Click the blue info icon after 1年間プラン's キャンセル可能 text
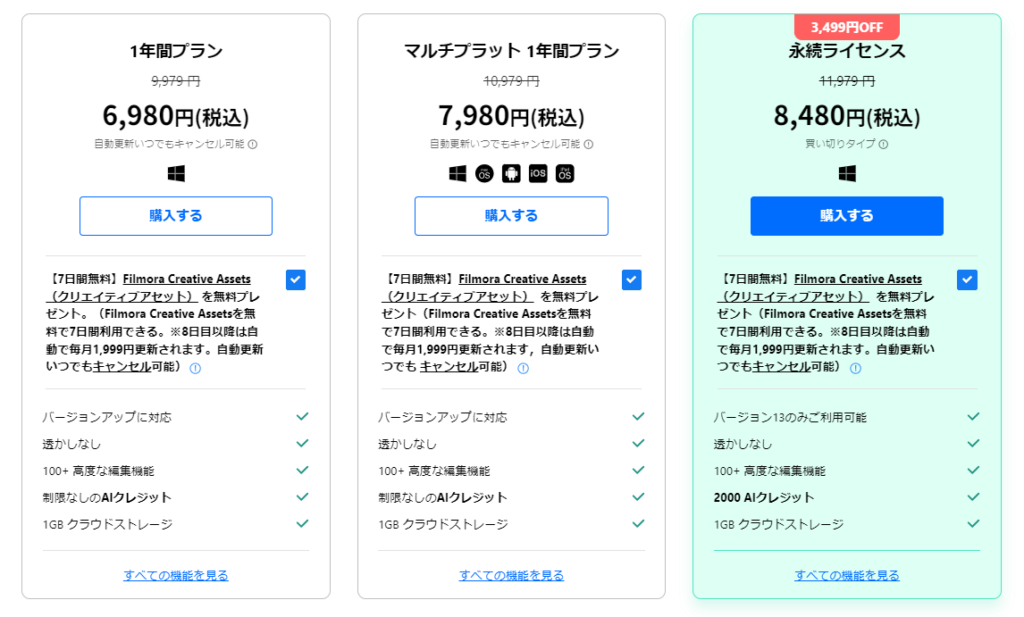Viewport: 1024px width, 617px height. point(195,368)
